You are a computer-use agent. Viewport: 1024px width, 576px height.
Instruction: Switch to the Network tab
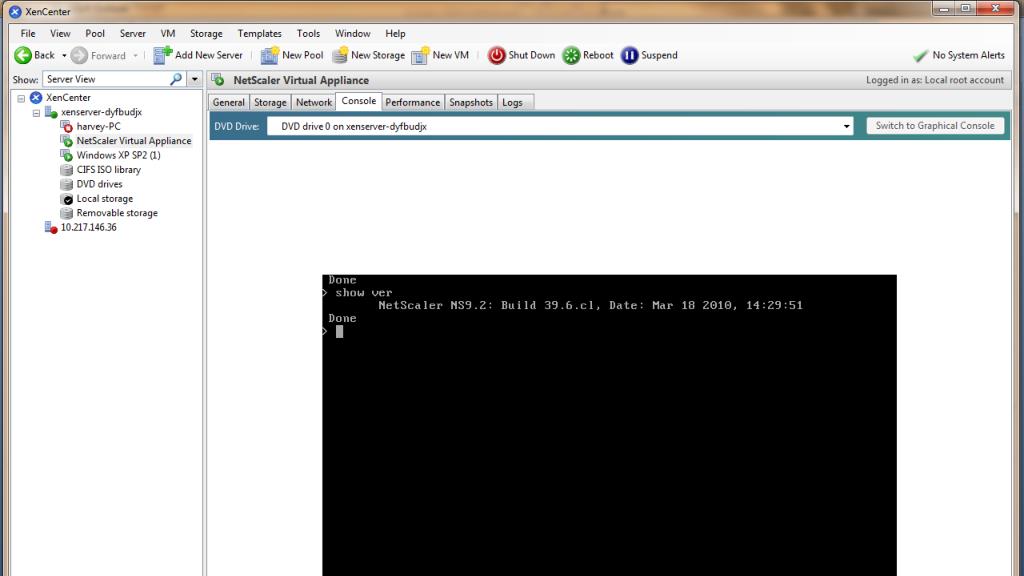(x=313, y=103)
